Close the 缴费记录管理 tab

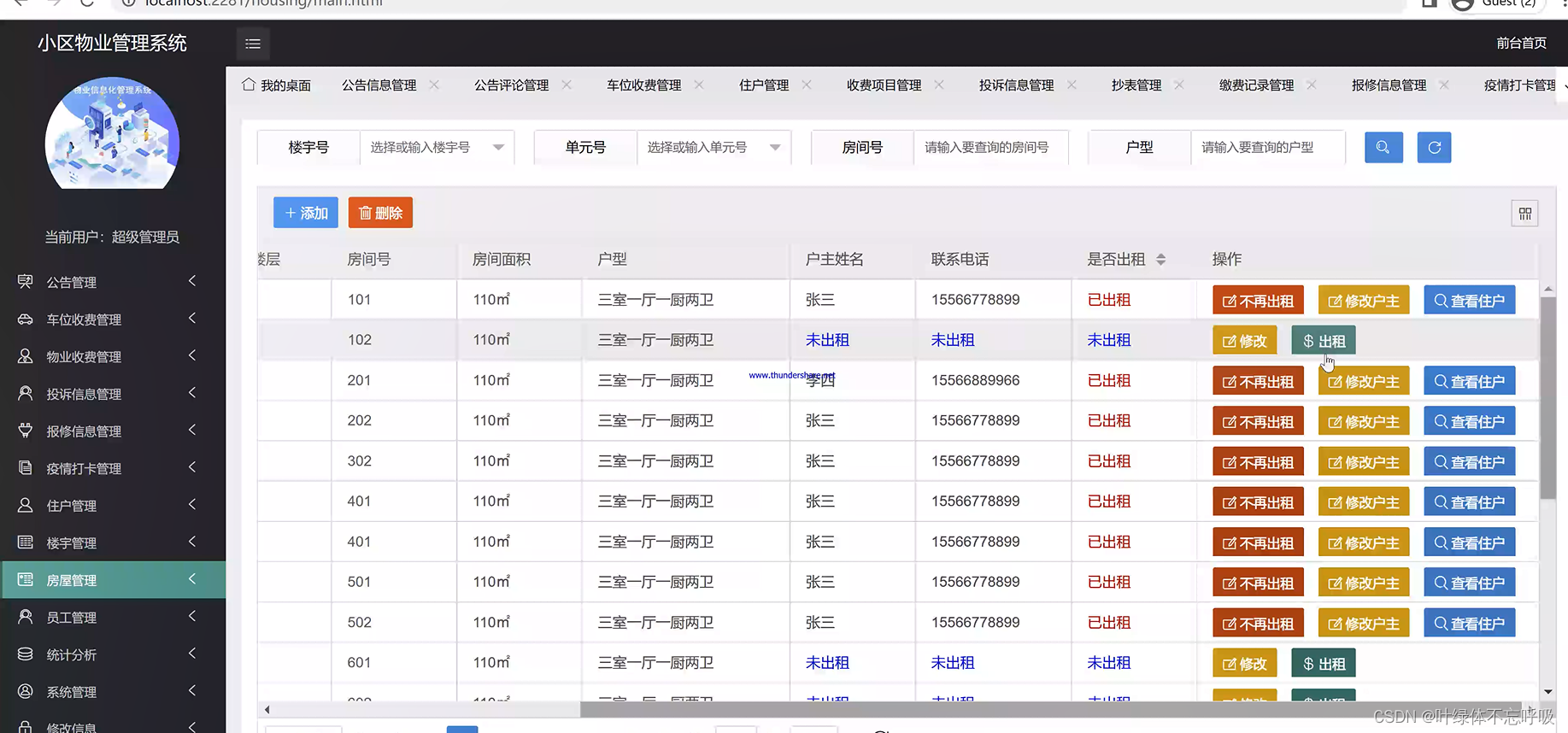coord(1312,85)
